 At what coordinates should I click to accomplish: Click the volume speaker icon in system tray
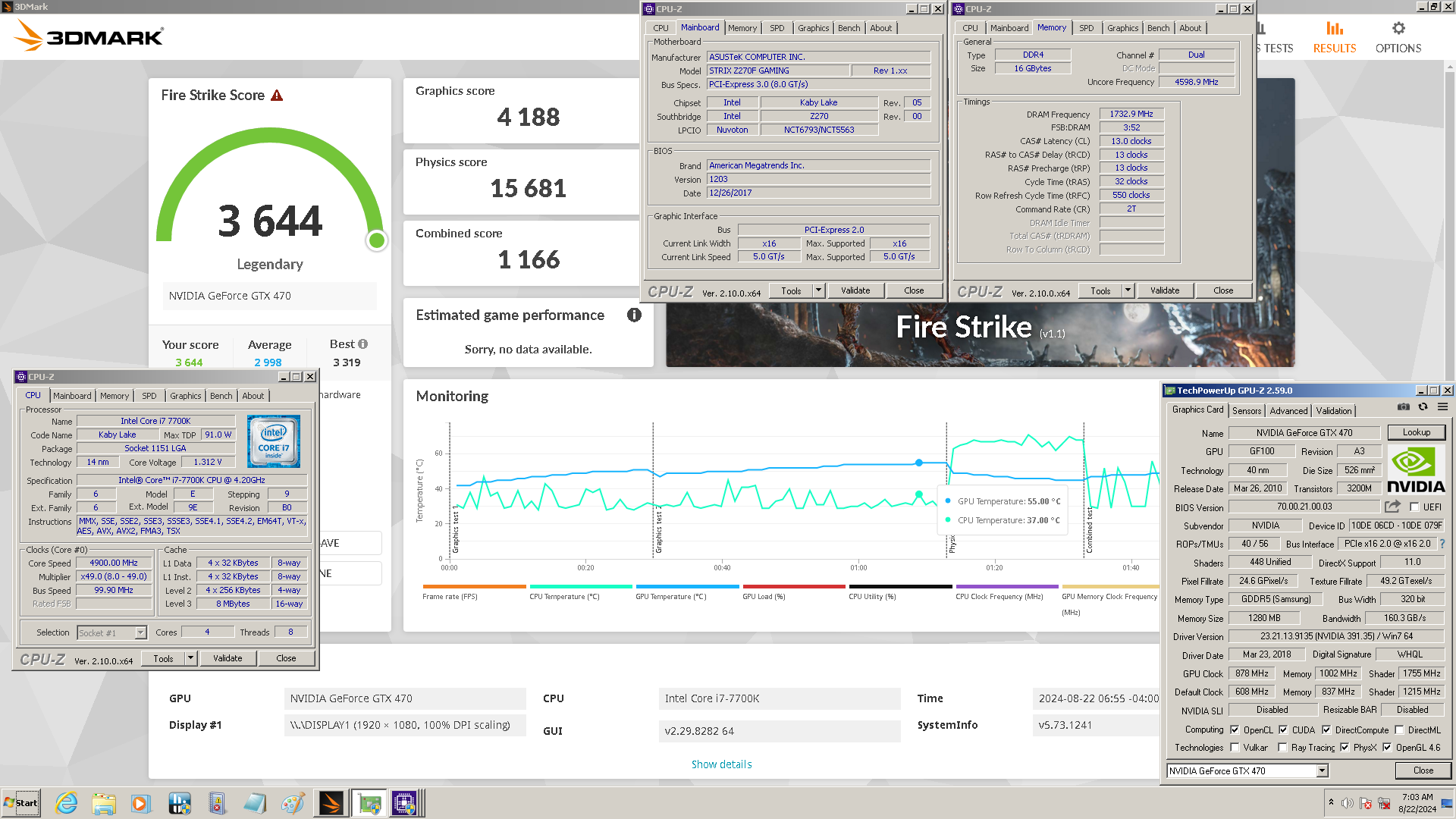1348,803
